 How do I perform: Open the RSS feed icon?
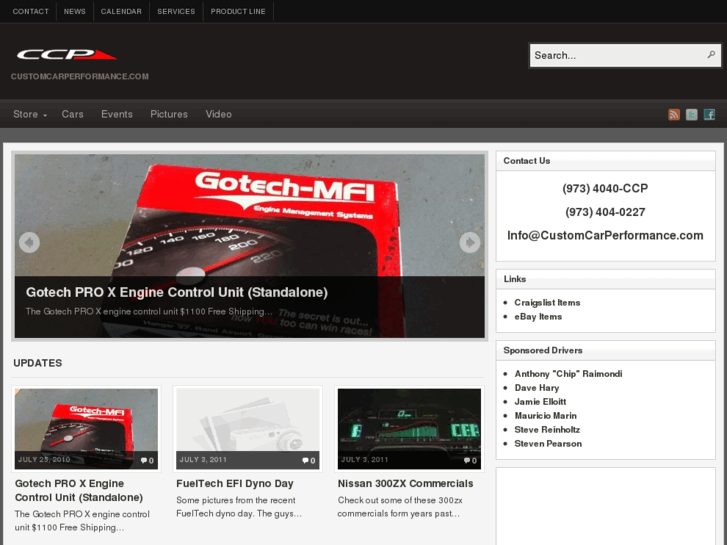[x=674, y=114]
